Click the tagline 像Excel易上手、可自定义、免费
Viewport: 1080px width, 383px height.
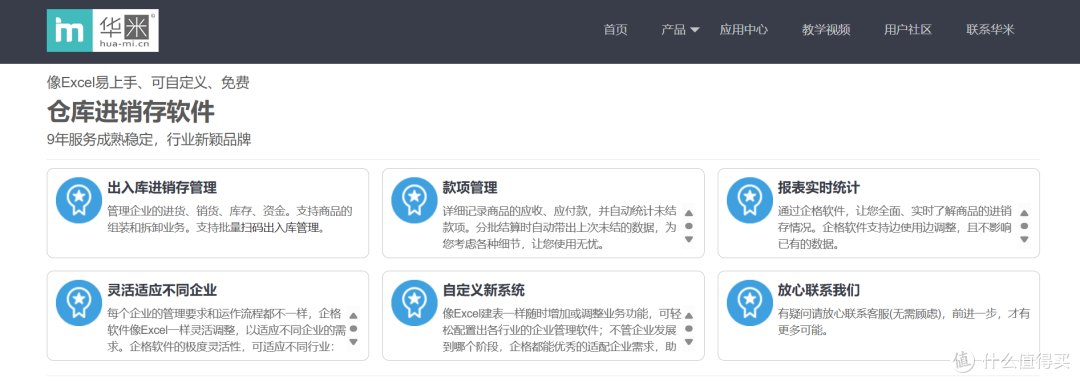(x=148, y=83)
